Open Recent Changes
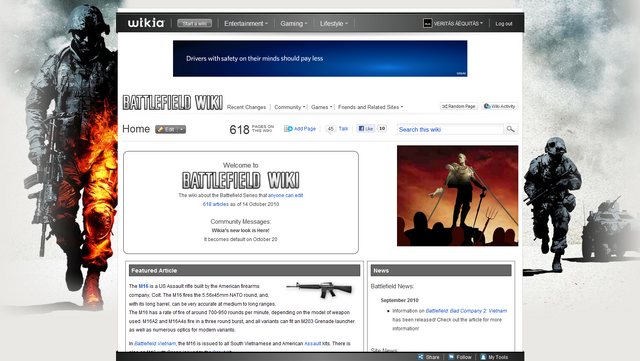 pos(246,107)
